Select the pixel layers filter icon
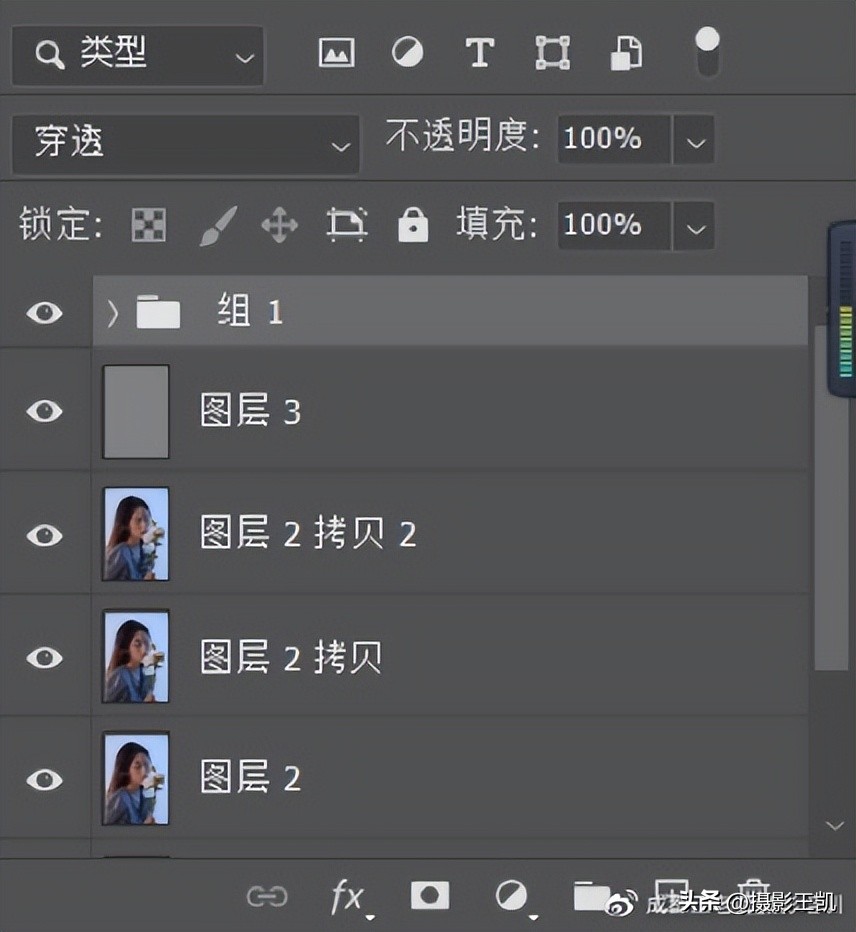 click(x=336, y=53)
